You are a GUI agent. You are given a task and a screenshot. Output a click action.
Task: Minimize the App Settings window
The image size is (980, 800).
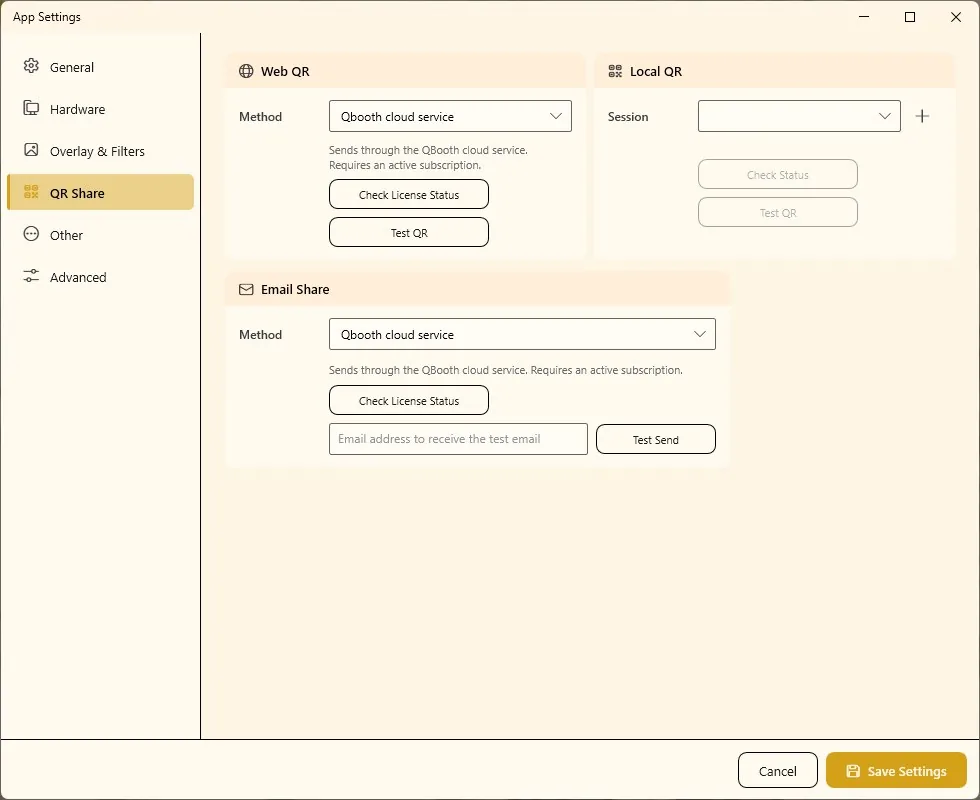(x=864, y=17)
